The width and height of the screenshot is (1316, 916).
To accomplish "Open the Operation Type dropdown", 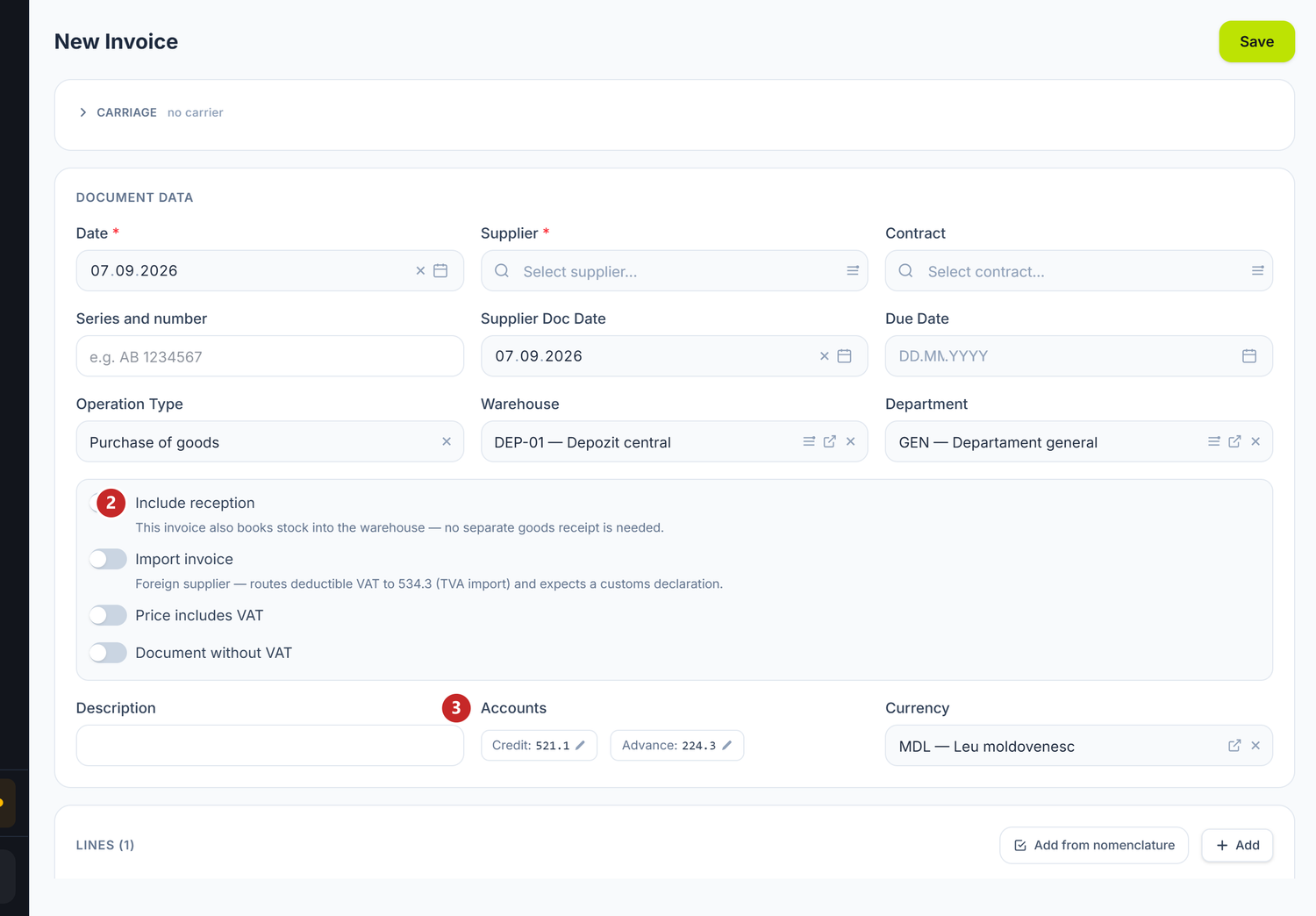I will (269, 441).
